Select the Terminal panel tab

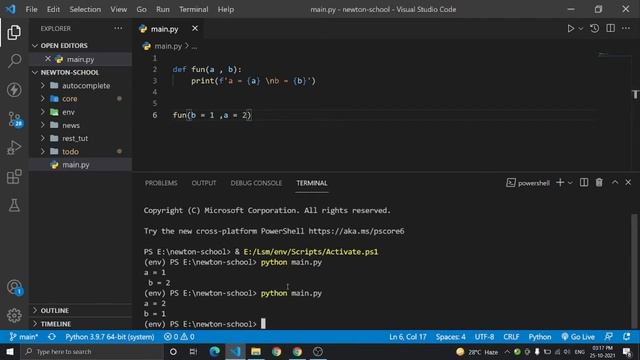point(311,183)
